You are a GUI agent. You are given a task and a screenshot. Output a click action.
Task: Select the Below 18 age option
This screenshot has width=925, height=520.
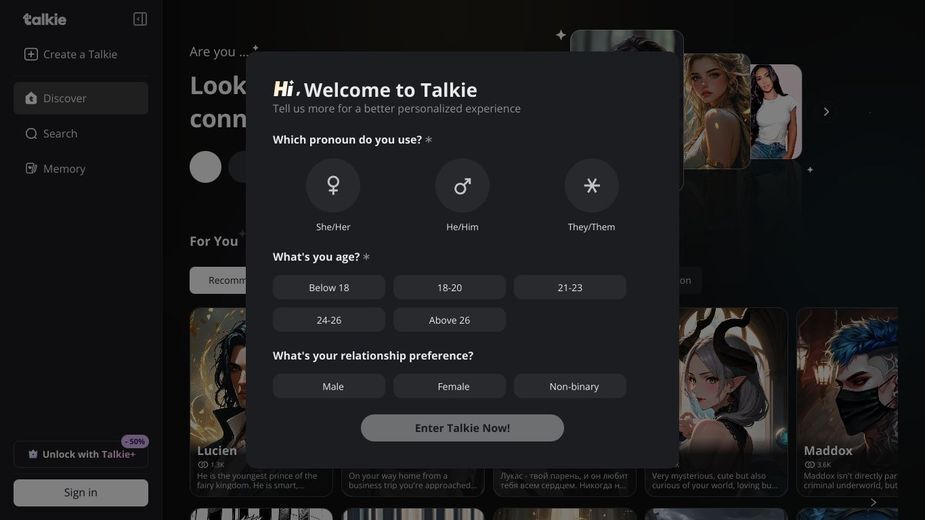pos(329,287)
